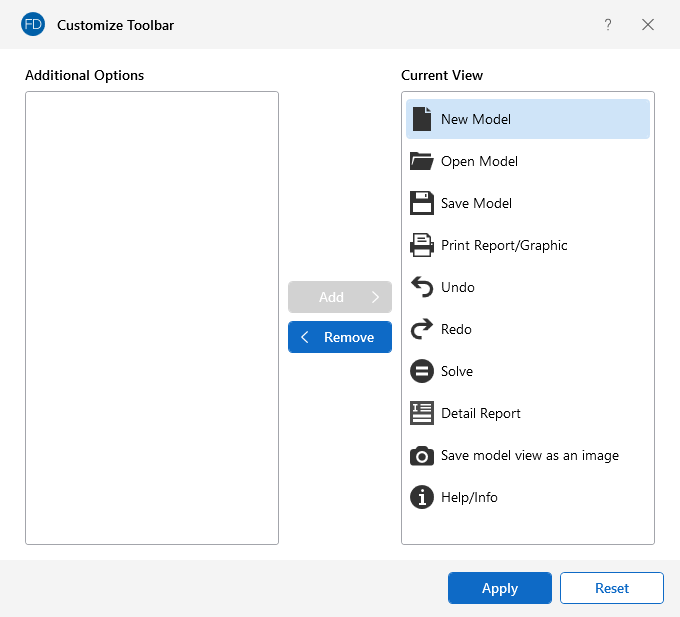Click the Help/Info circle icon

[x=422, y=497]
